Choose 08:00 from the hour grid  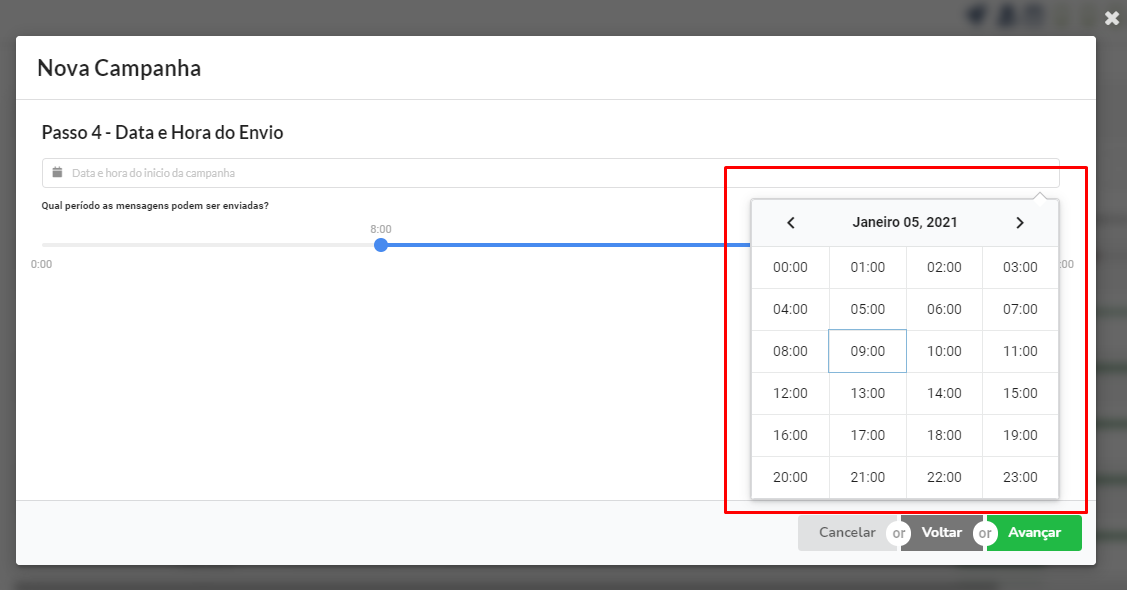pos(790,351)
